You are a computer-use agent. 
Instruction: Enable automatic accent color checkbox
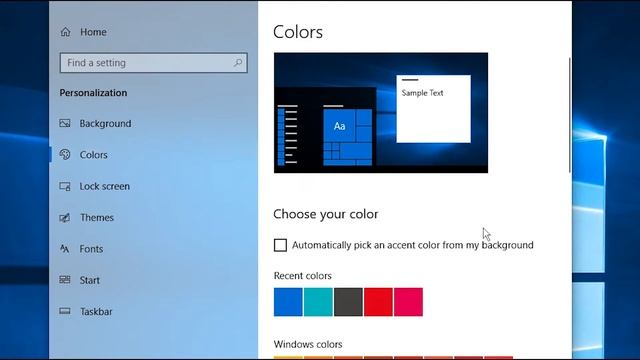click(x=280, y=245)
